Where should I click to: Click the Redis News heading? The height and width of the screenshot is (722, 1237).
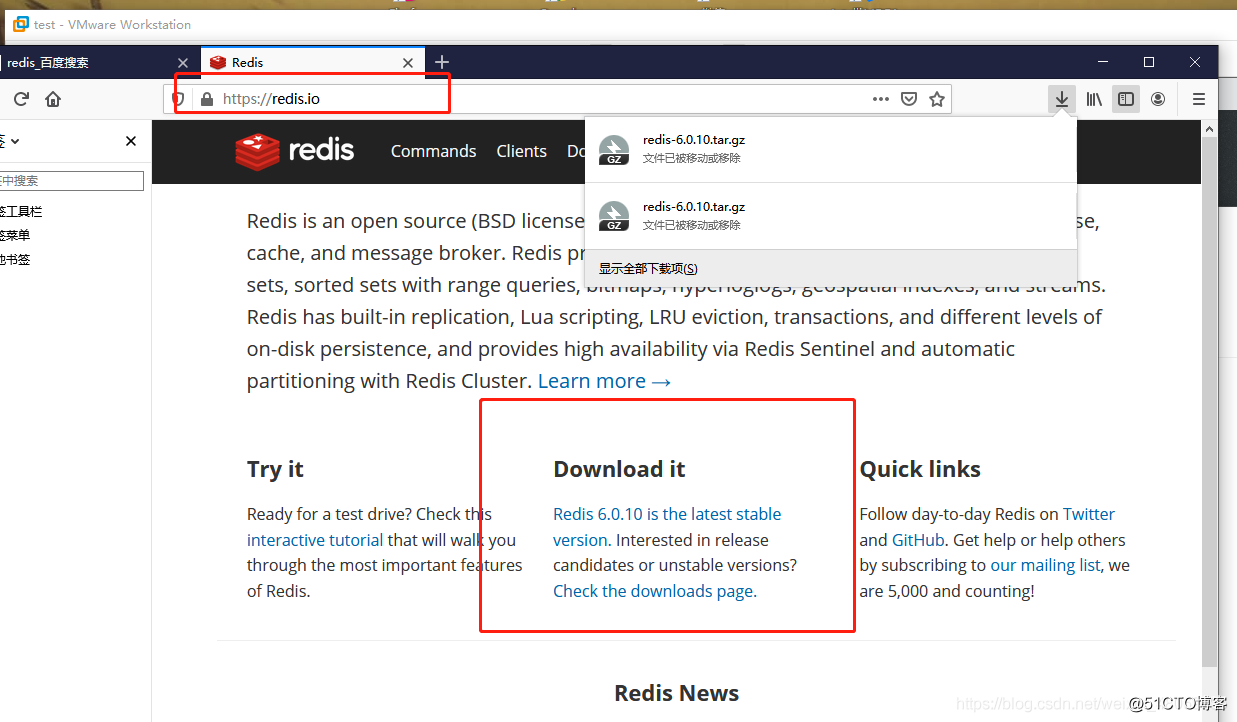tap(677, 693)
